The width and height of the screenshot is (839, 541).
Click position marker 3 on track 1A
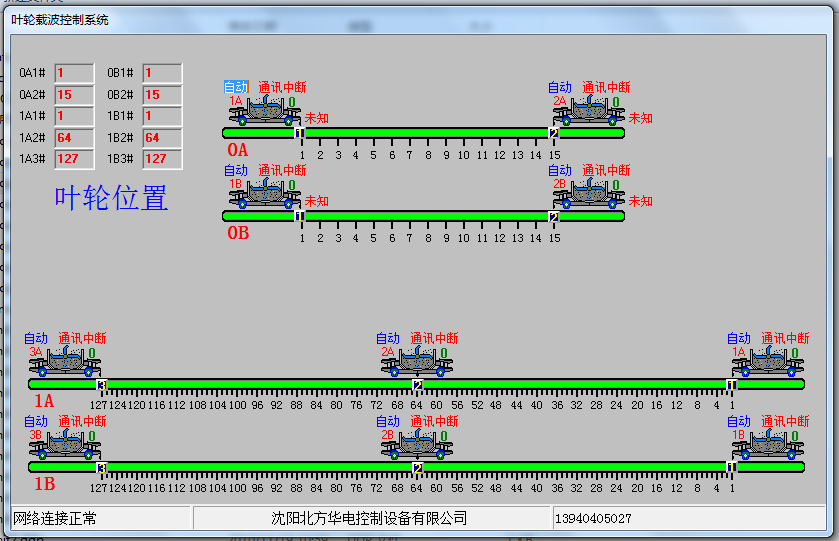[102, 384]
